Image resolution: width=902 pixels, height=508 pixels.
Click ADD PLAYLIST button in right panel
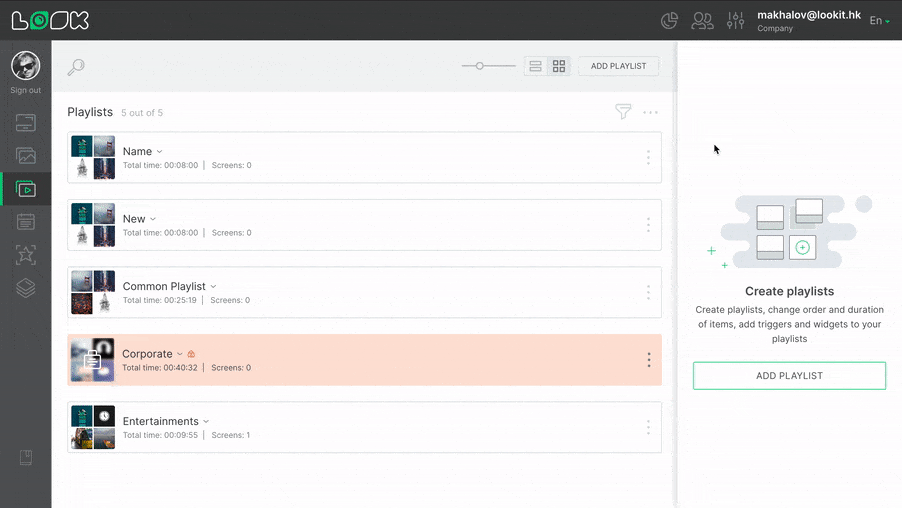click(789, 376)
